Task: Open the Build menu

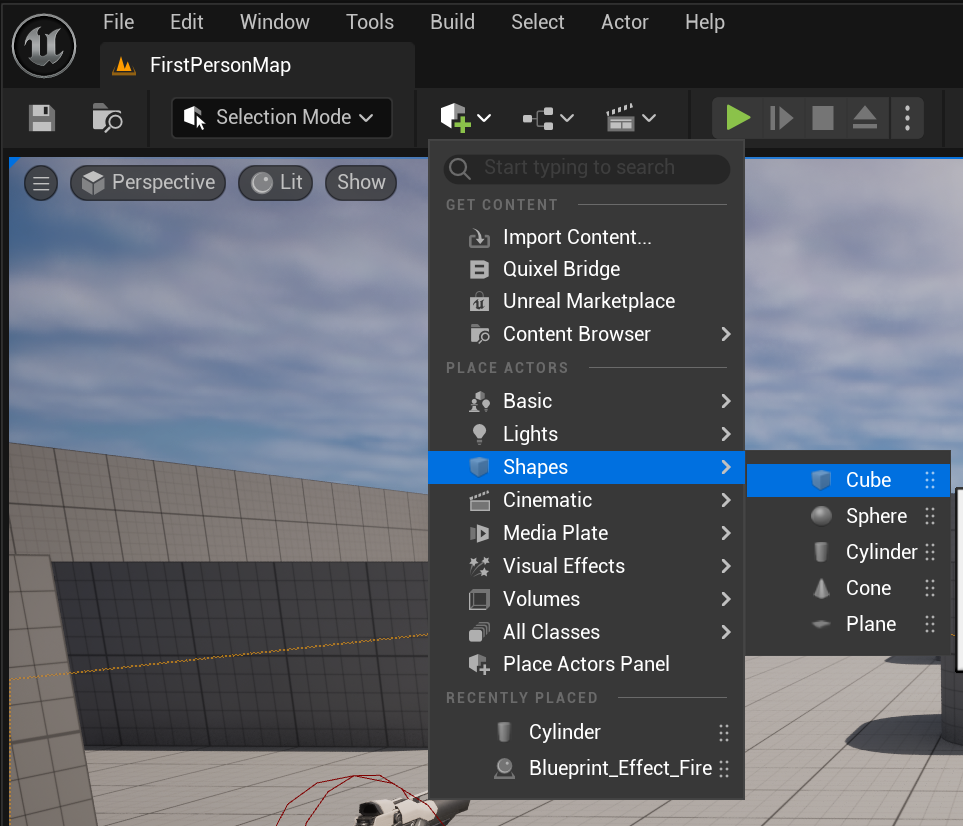Action: click(x=453, y=22)
